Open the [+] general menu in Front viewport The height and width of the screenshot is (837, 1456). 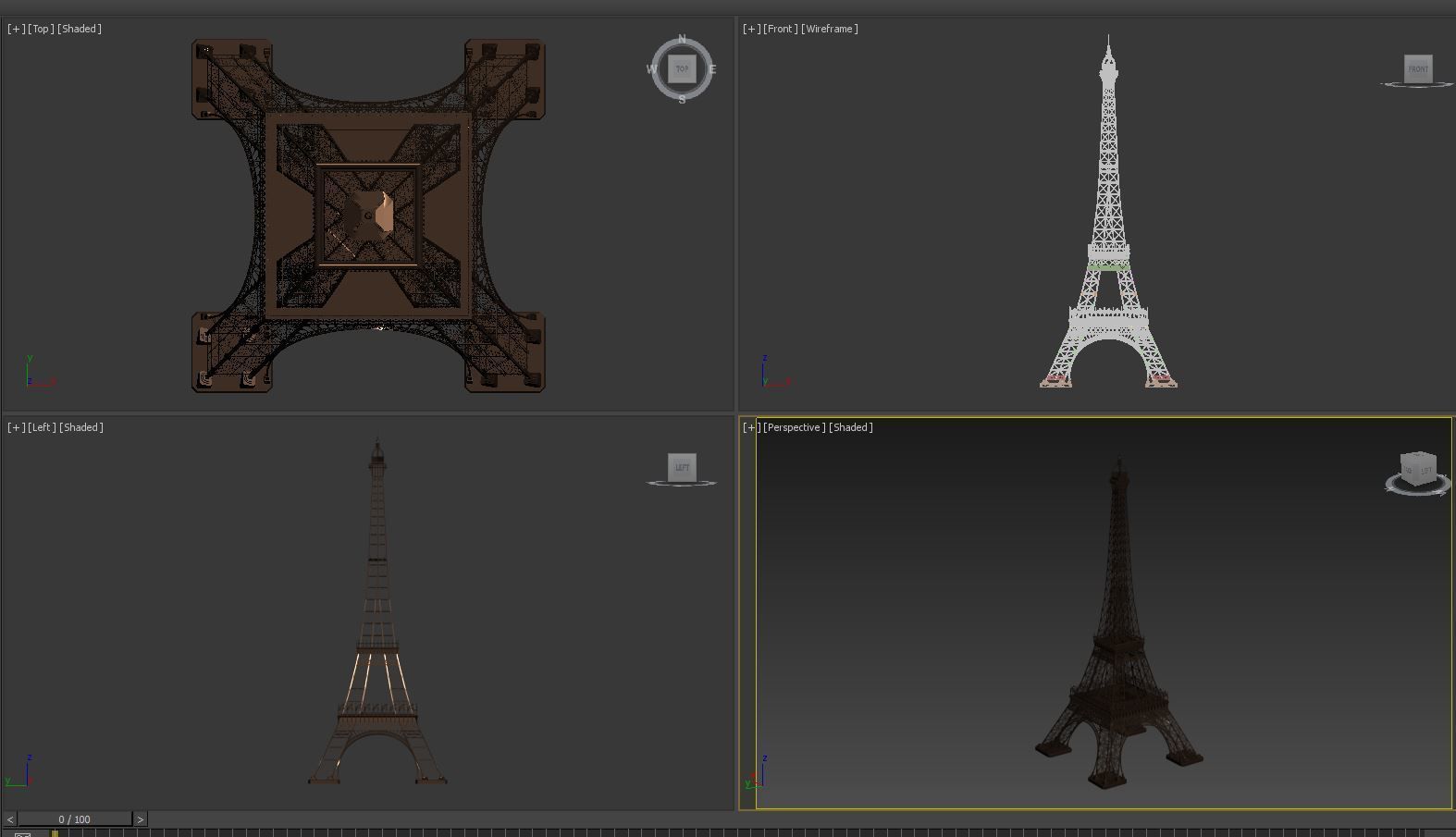[x=751, y=29]
